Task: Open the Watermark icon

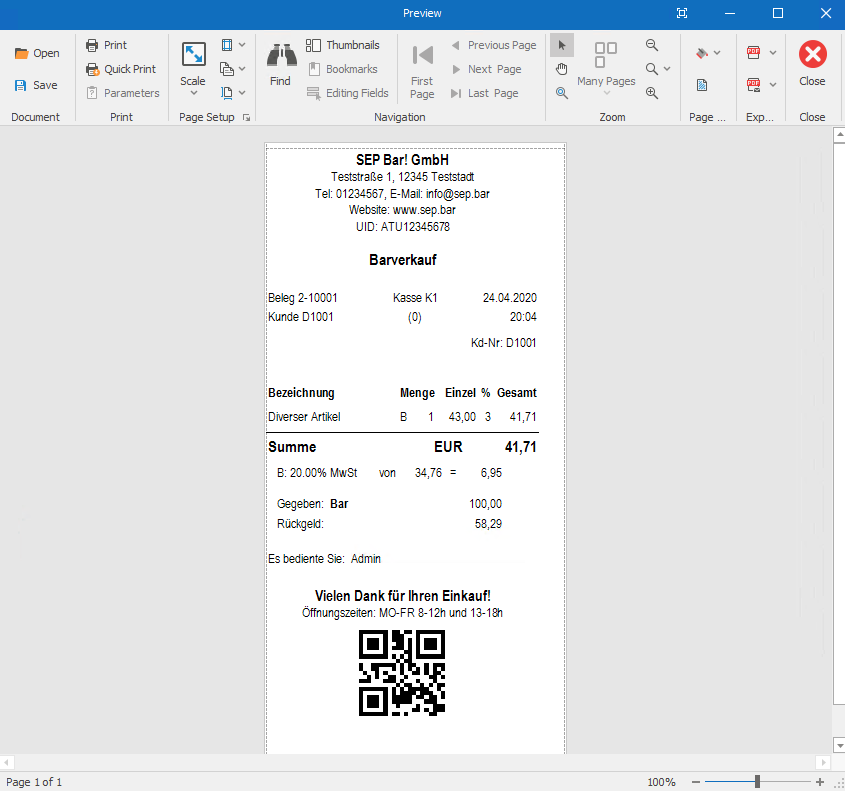Action: coord(702,85)
